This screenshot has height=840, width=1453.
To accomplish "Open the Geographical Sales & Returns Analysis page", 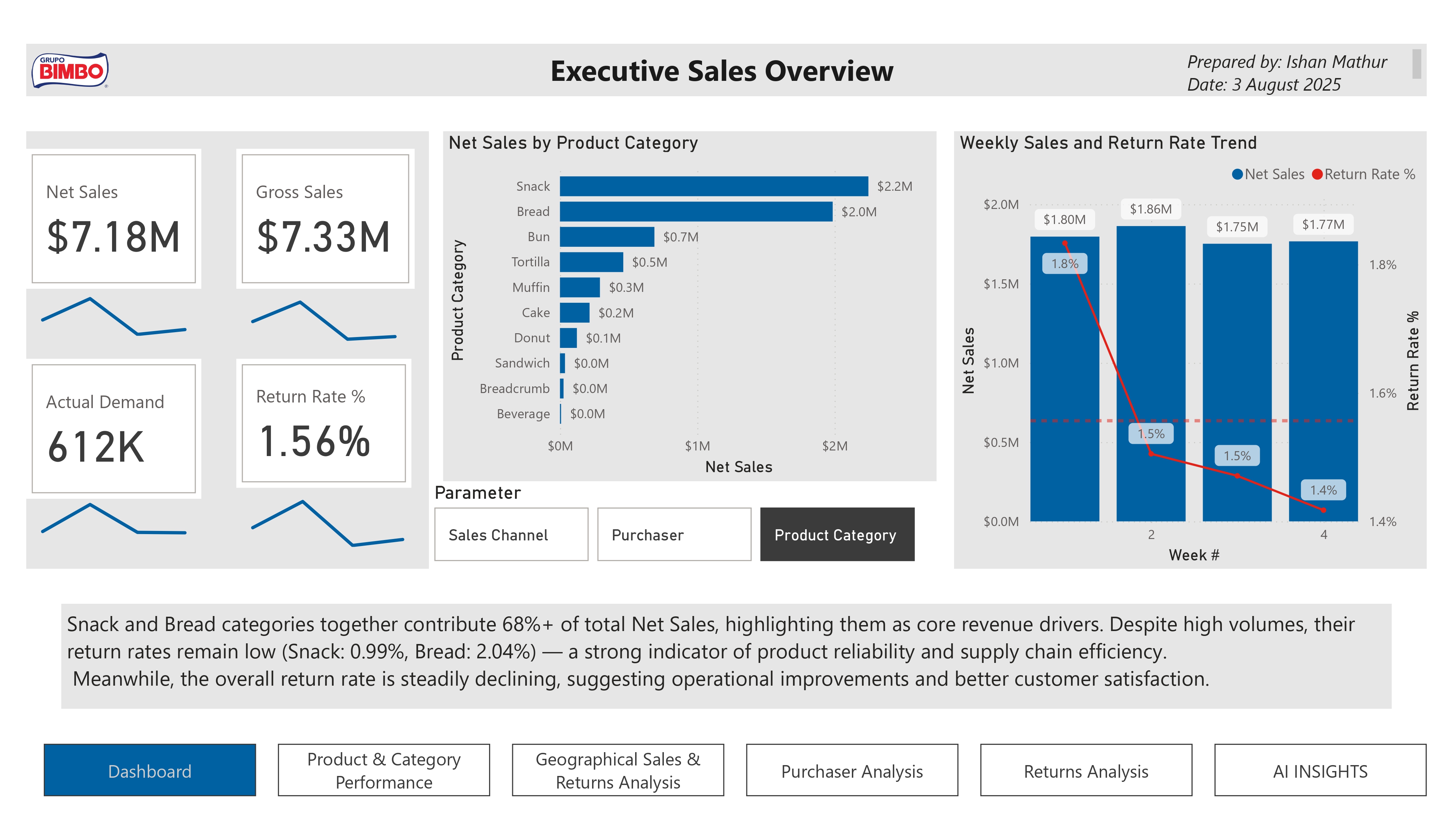I will tap(618, 770).
